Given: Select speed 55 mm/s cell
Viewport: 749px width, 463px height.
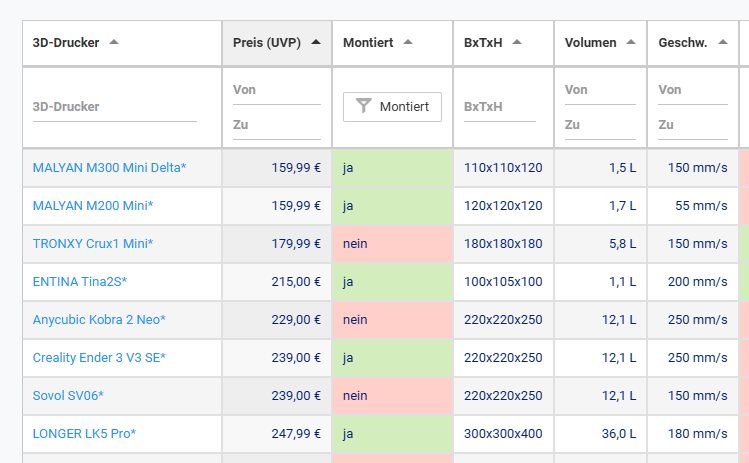Looking at the screenshot, I should tap(693, 205).
